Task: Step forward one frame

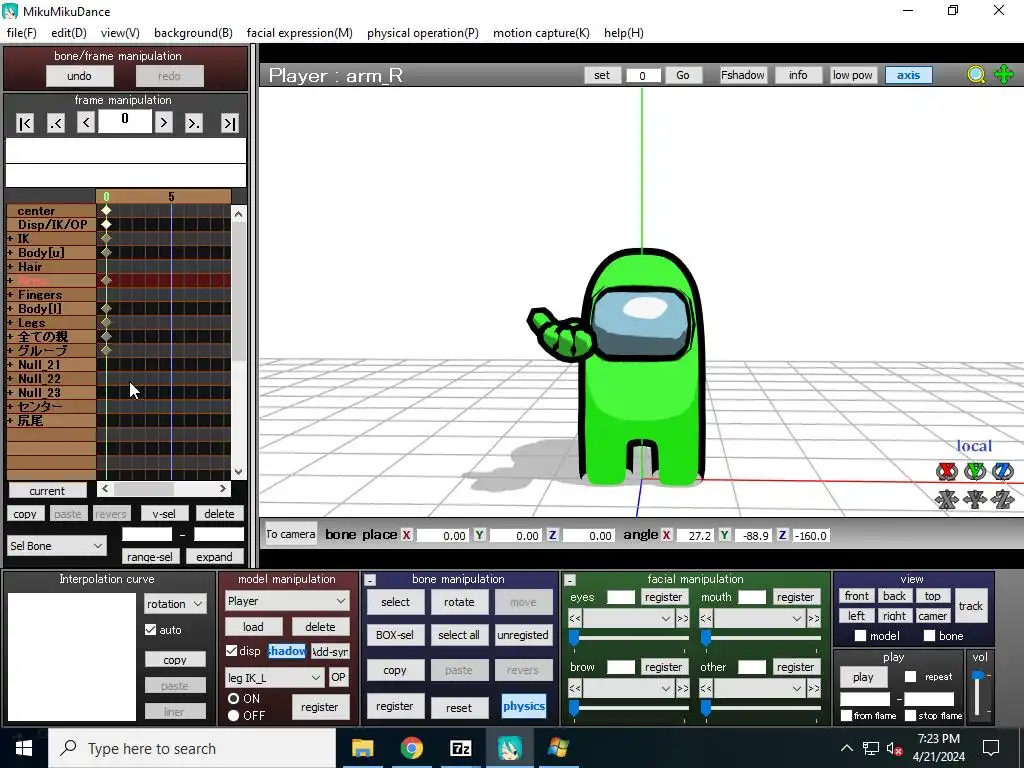Action: [x=163, y=122]
